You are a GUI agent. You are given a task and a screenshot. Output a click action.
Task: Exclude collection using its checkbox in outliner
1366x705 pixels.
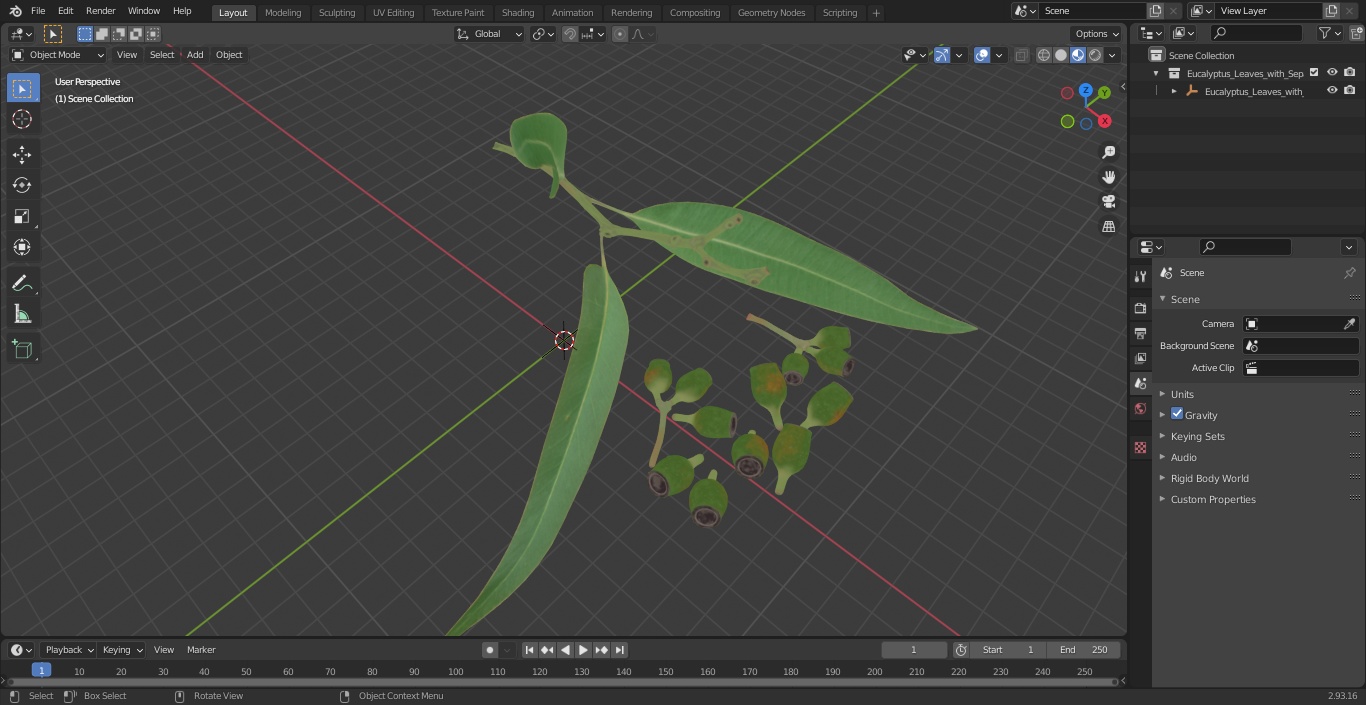click(x=1314, y=73)
